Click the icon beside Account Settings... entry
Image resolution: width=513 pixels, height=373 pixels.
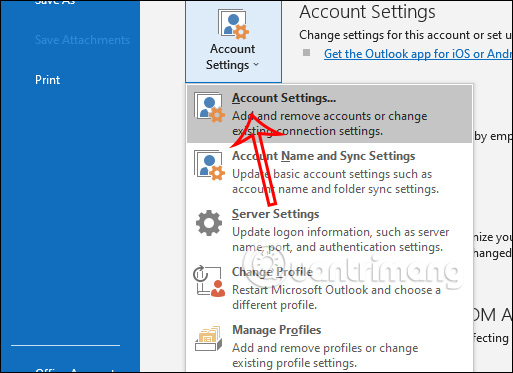(x=209, y=107)
